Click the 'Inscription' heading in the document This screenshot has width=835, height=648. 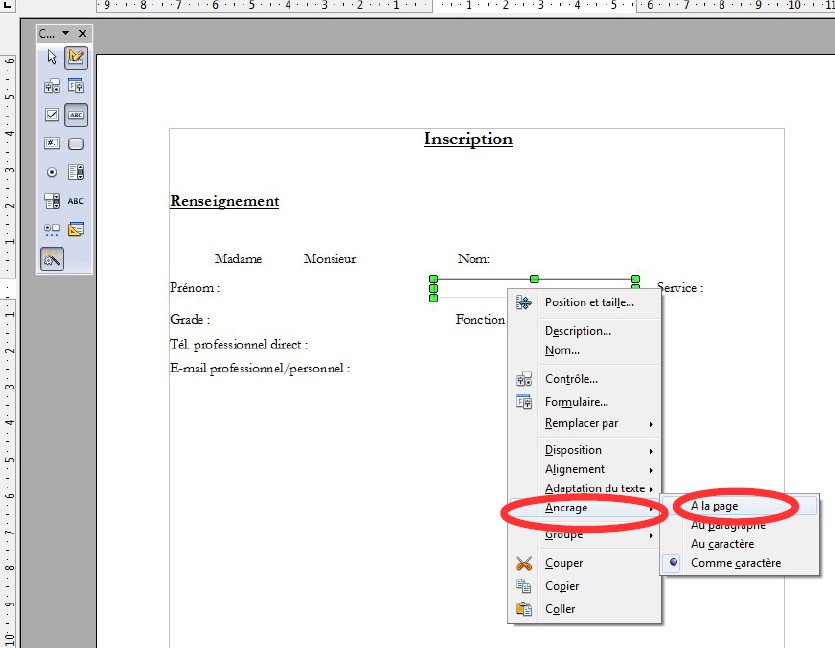pyautogui.click(x=468, y=139)
